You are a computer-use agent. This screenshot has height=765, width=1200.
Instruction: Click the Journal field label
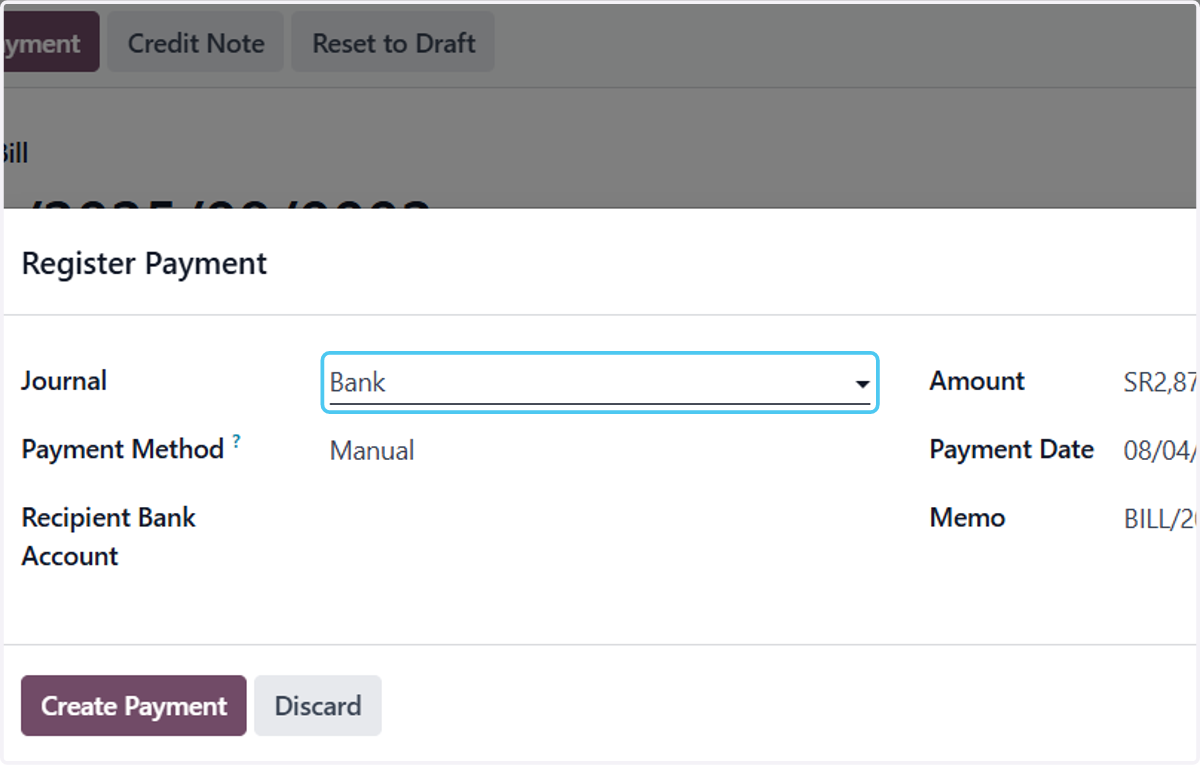(64, 381)
